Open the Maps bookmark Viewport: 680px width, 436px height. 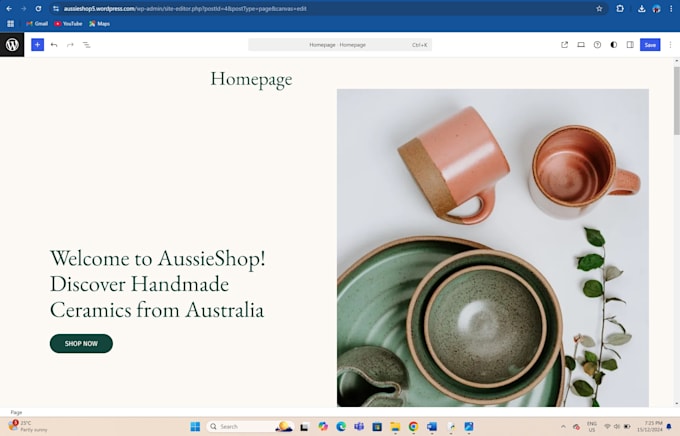pyautogui.click(x=99, y=23)
